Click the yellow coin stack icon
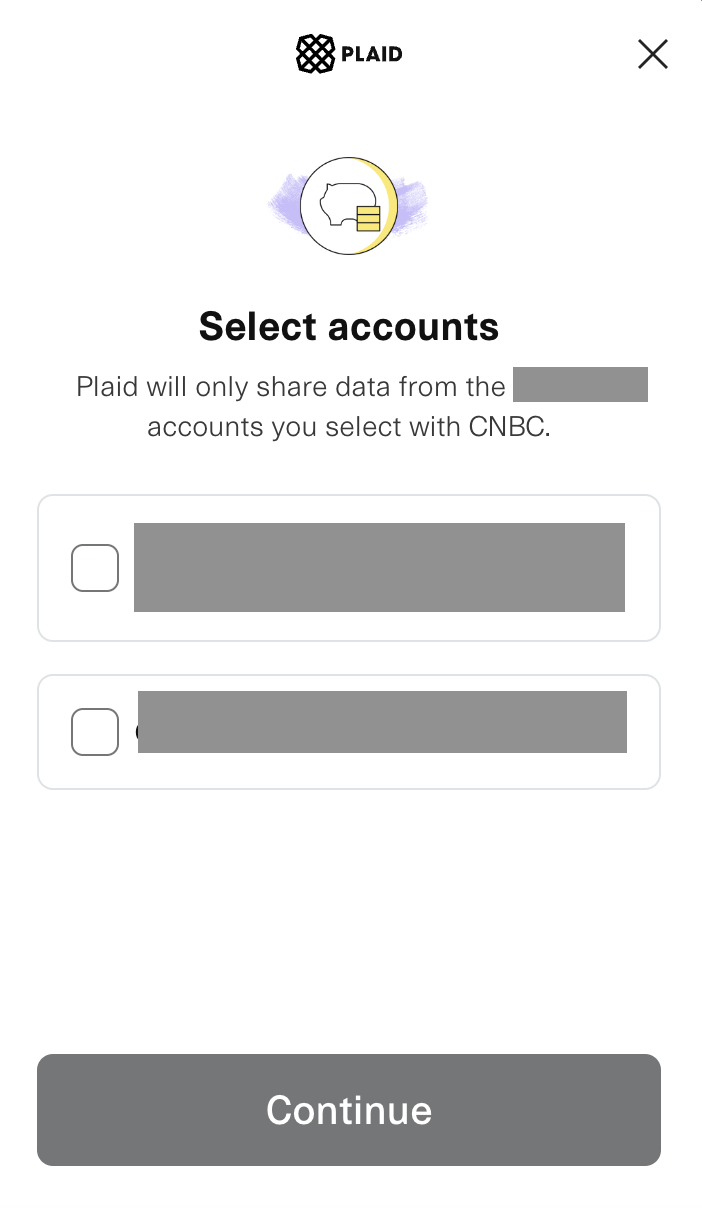The width and height of the screenshot is (702, 1208). pos(369,218)
